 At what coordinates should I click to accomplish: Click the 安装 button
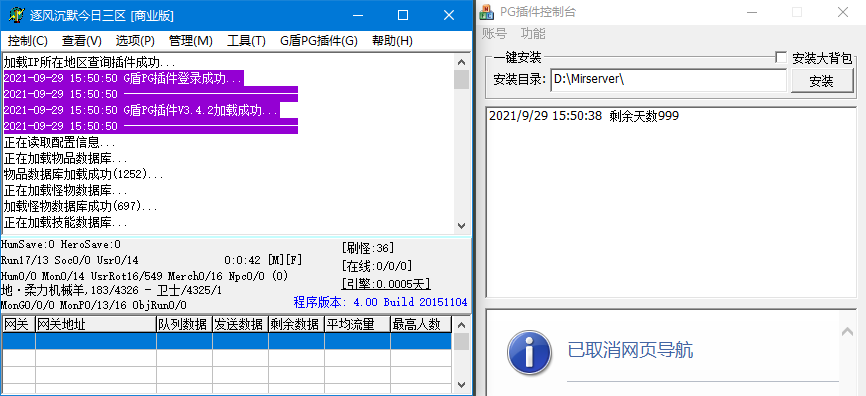(821, 81)
